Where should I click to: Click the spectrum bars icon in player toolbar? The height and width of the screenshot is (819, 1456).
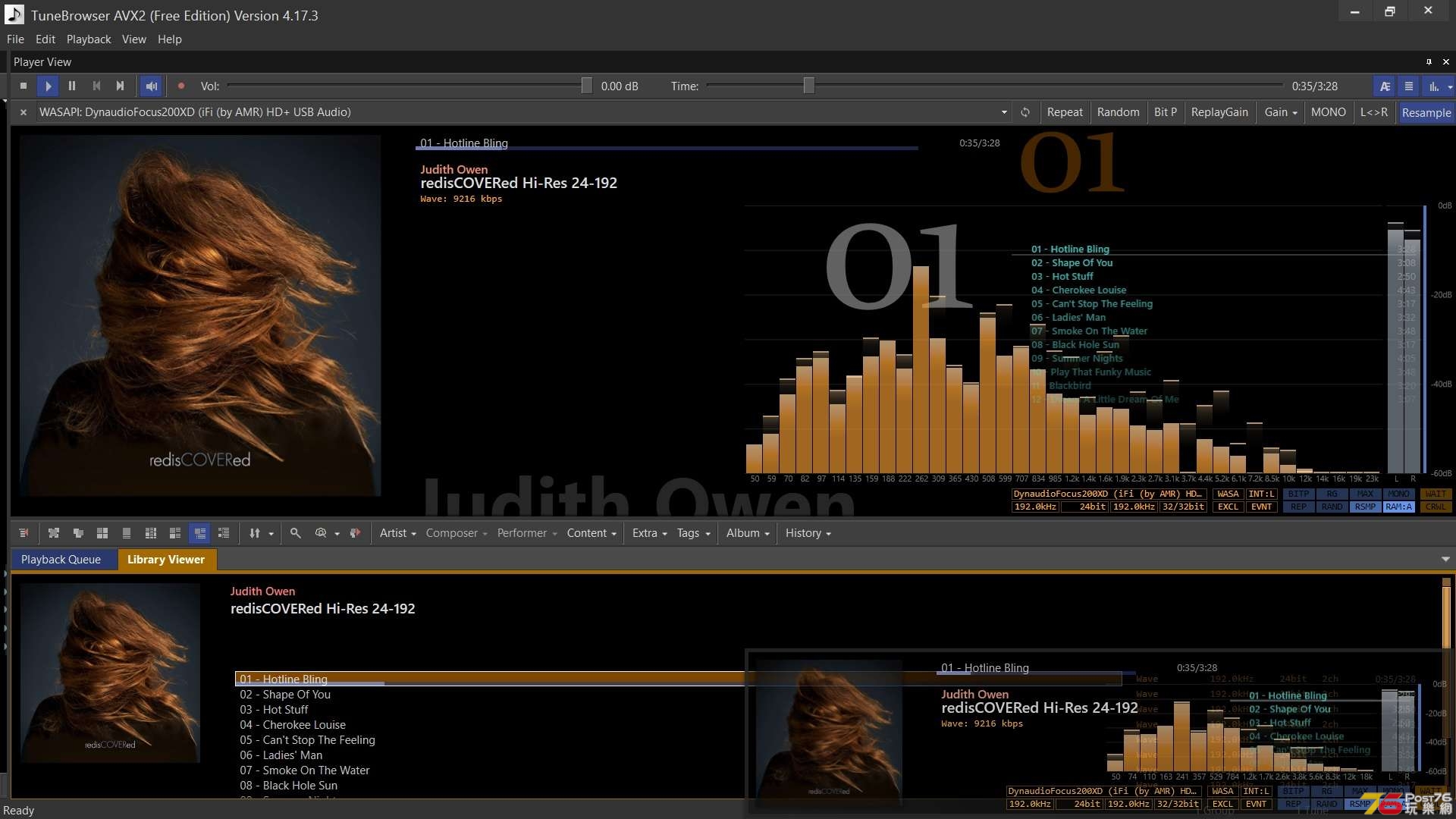click(x=1433, y=86)
